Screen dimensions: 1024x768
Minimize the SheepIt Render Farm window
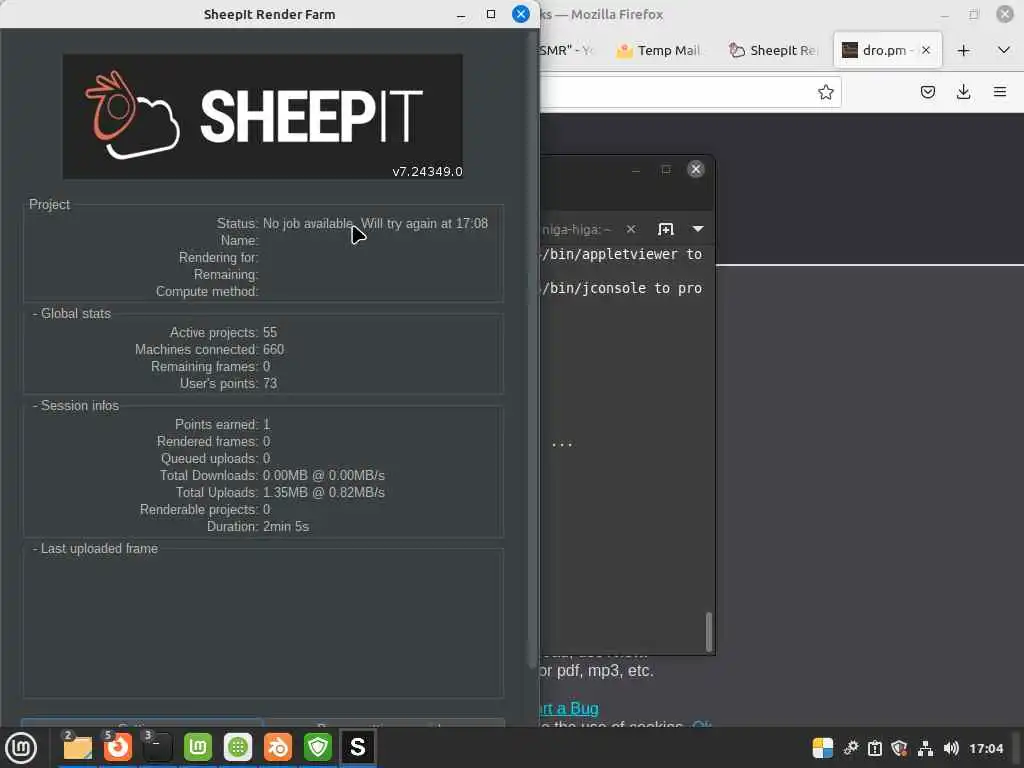[x=461, y=14]
